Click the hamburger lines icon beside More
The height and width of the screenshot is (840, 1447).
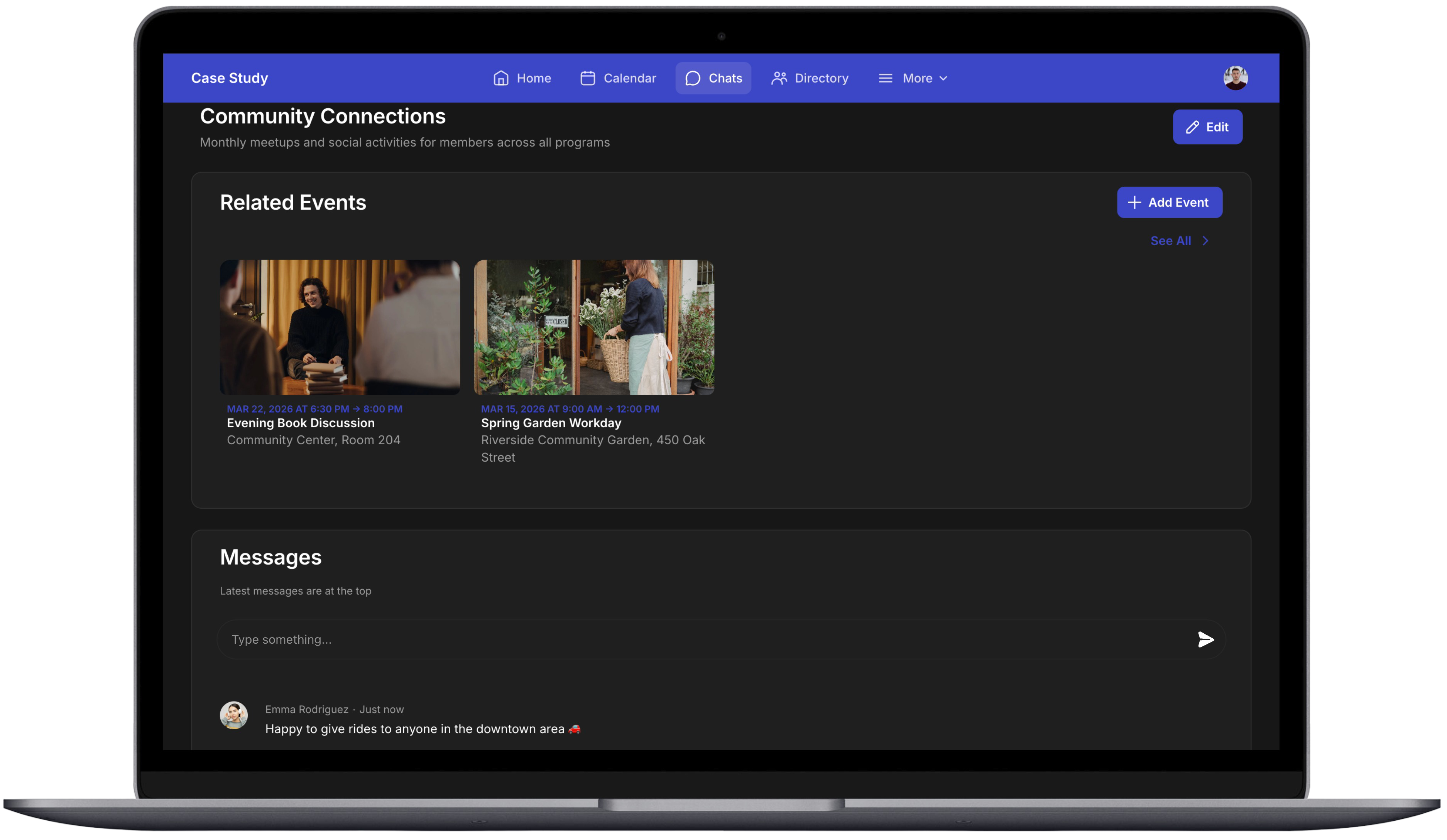click(x=885, y=78)
